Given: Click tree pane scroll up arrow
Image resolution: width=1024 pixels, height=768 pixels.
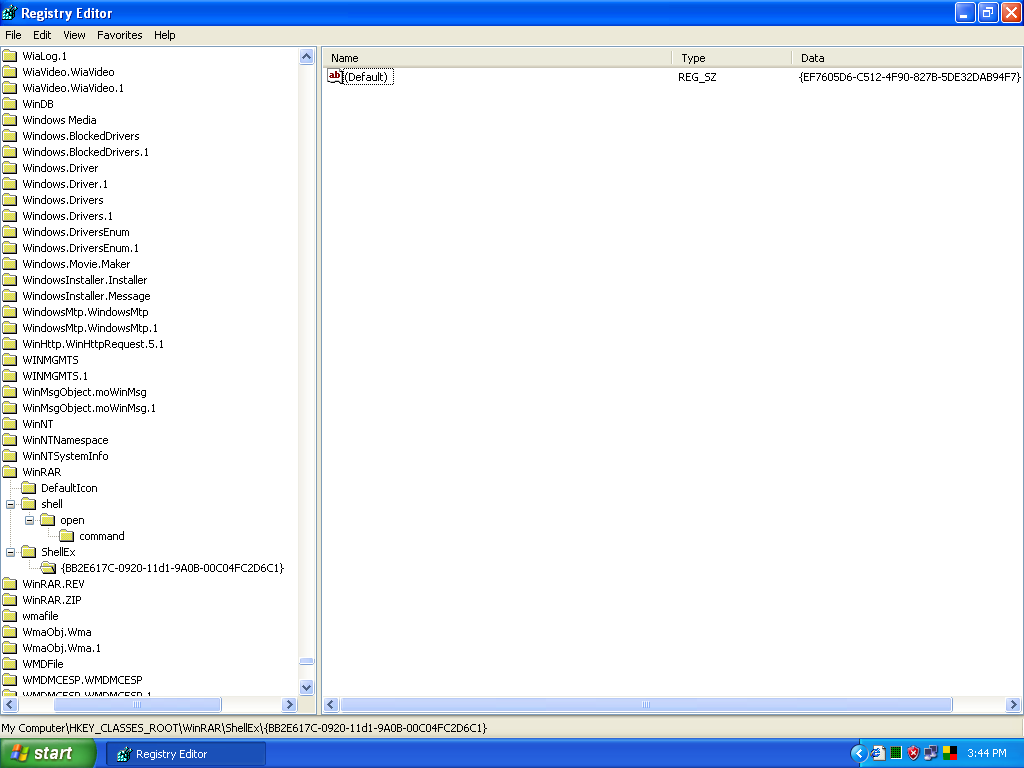Looking at the screenshot, I should pyautogui.click(x=306, y=57).
